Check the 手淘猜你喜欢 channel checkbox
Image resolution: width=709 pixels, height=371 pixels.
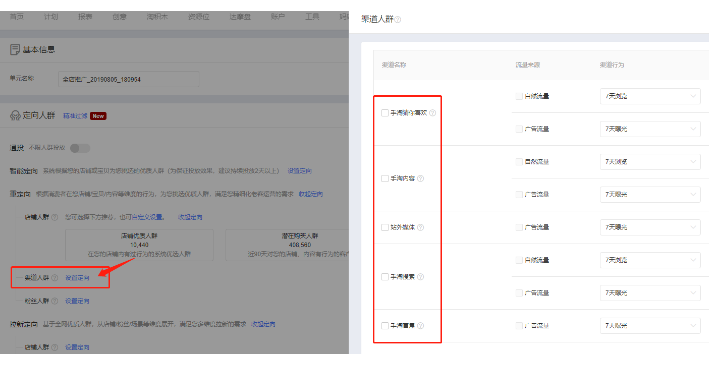(x=385, y=113)
